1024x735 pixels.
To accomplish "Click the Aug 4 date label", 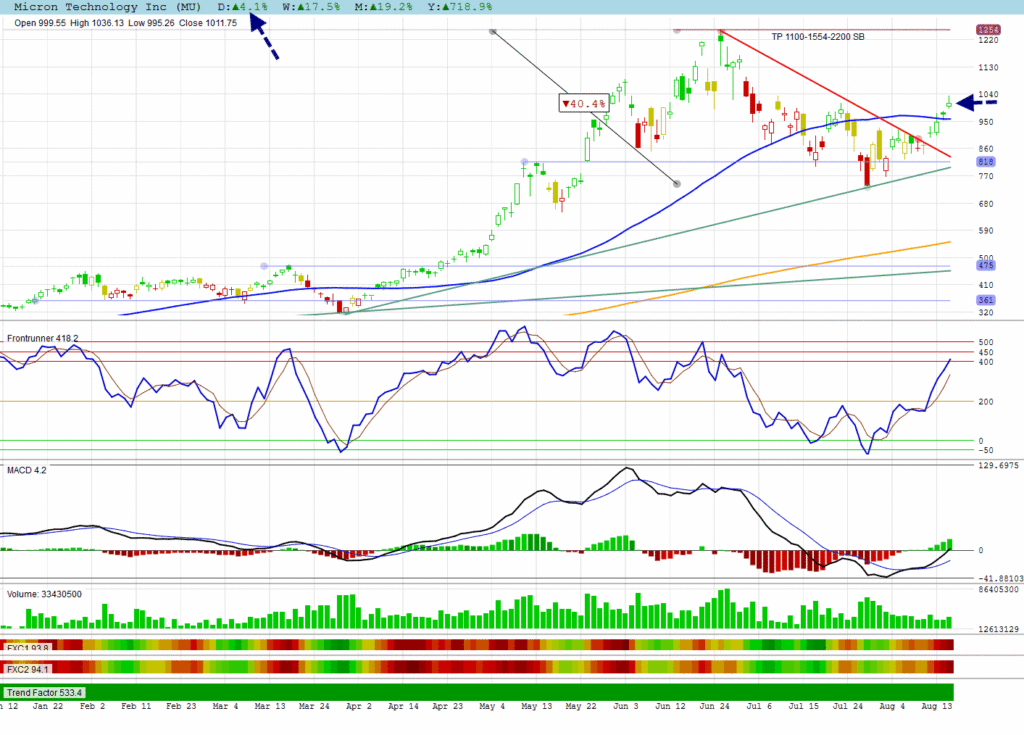I will tap(892, 706).
